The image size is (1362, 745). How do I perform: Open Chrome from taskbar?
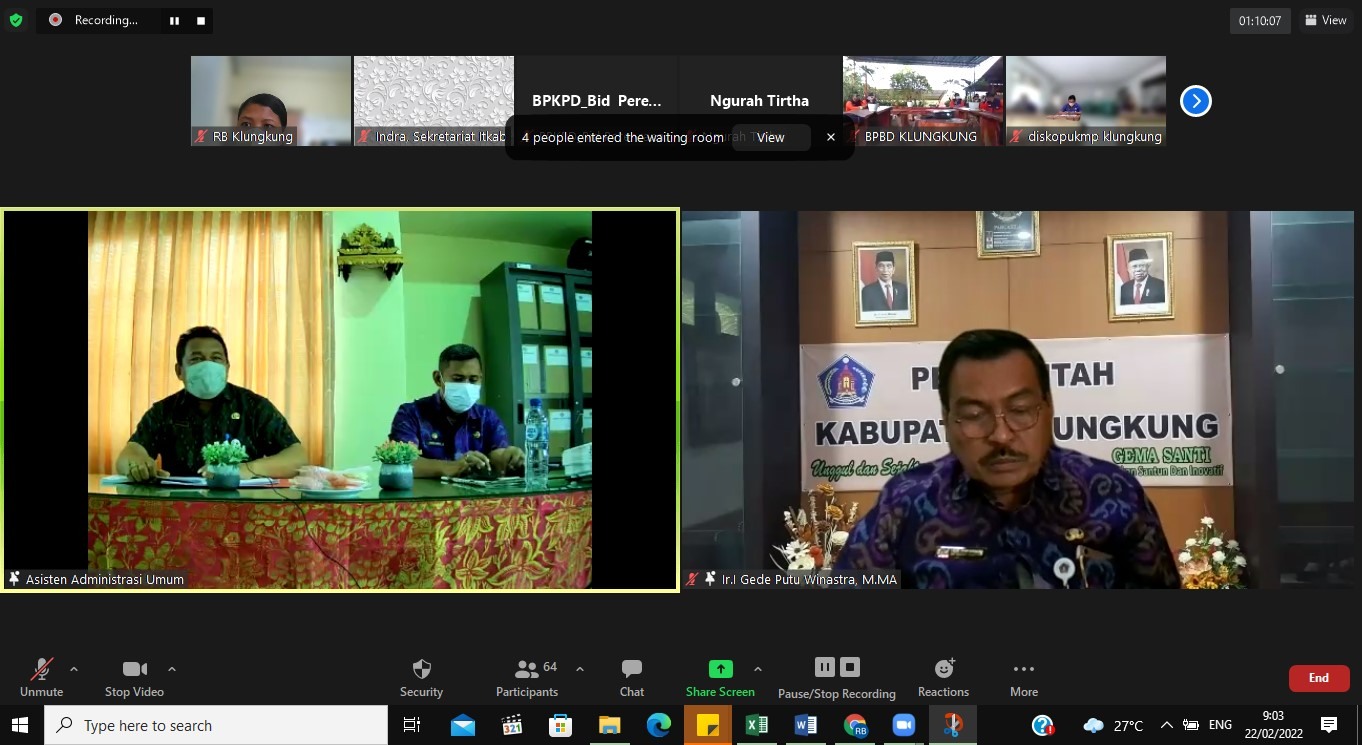coord(855,725)
